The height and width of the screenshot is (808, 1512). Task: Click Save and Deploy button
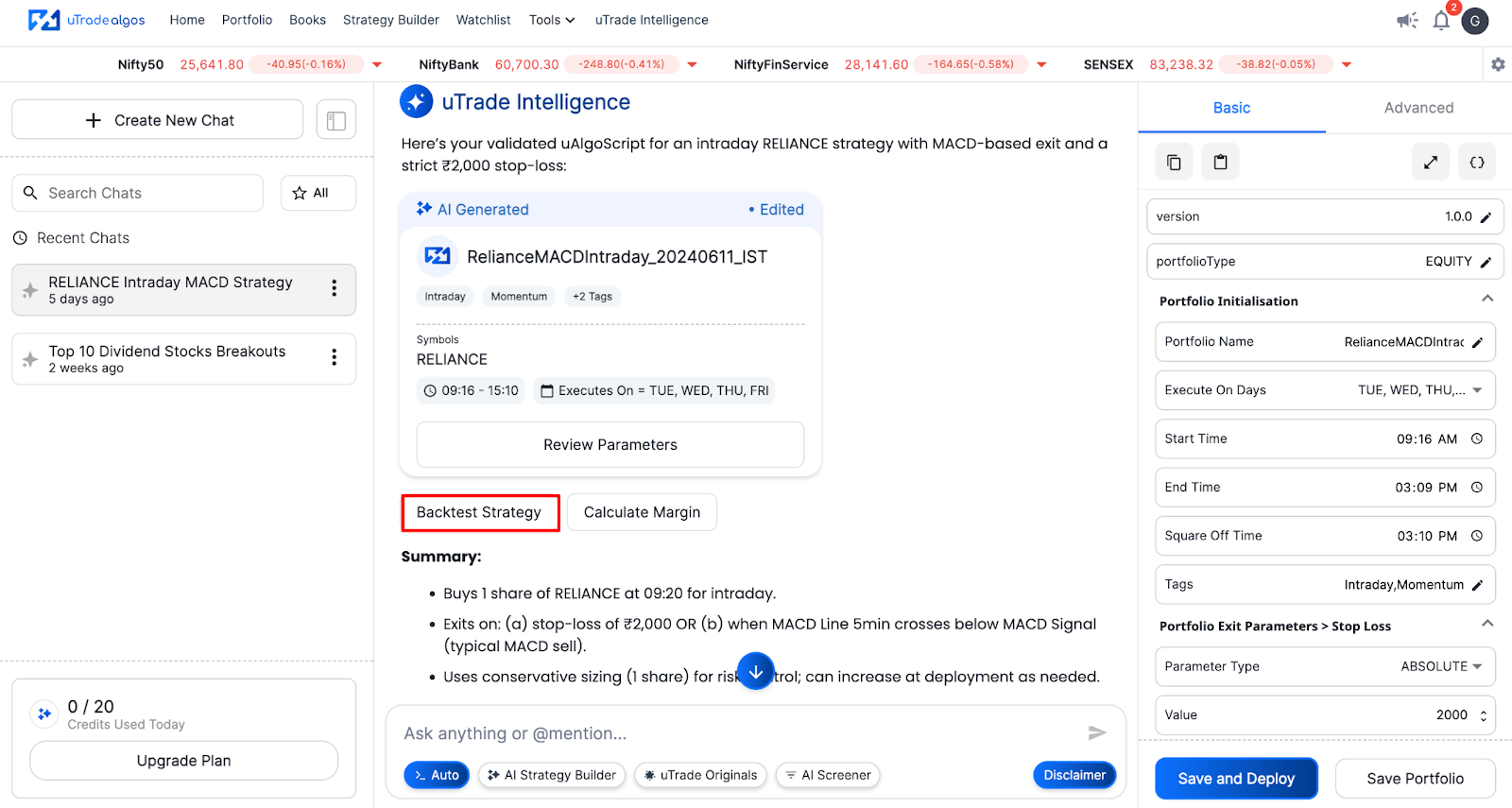1236,779
